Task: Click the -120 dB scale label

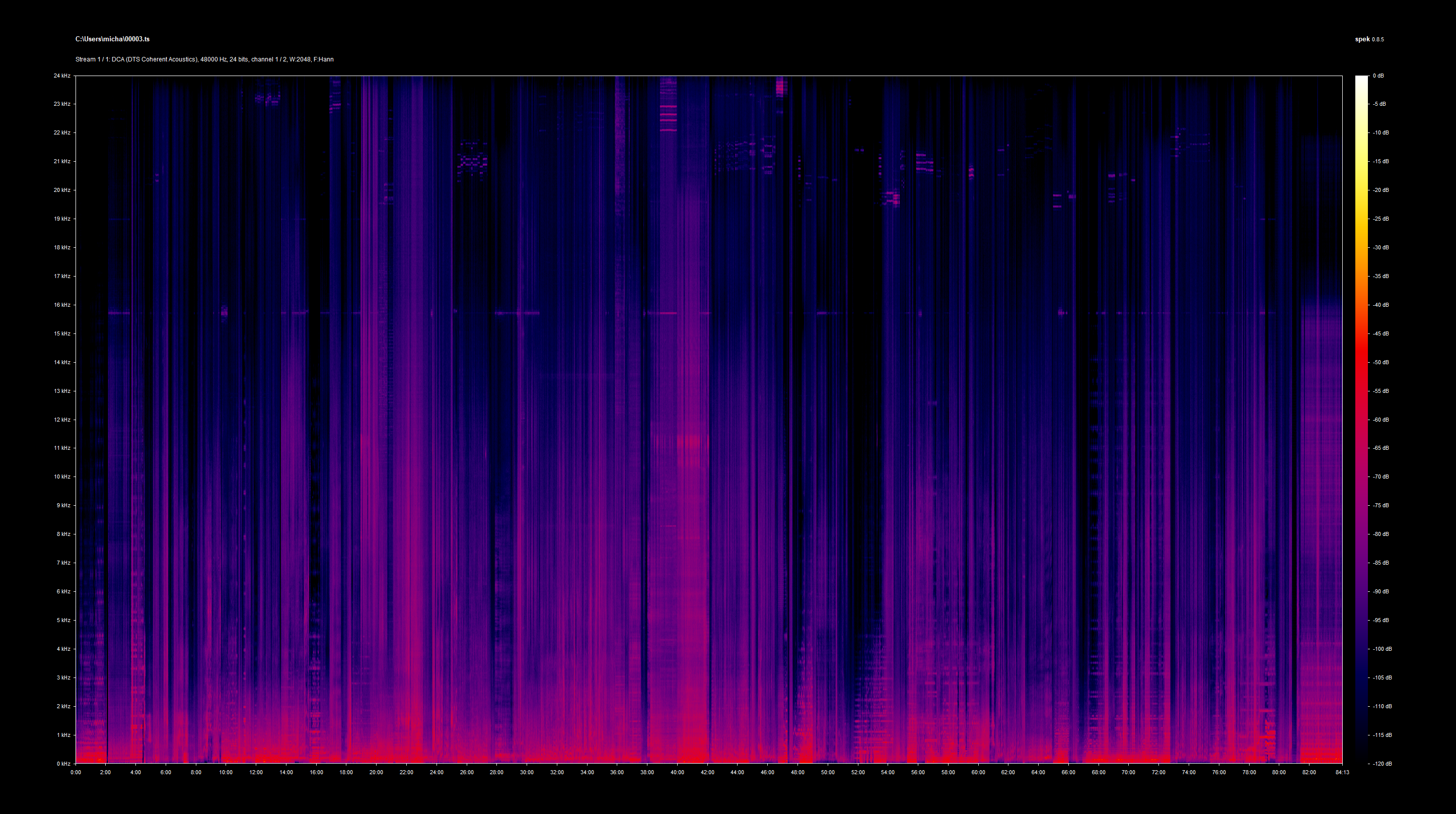Action: point(1381,764)
